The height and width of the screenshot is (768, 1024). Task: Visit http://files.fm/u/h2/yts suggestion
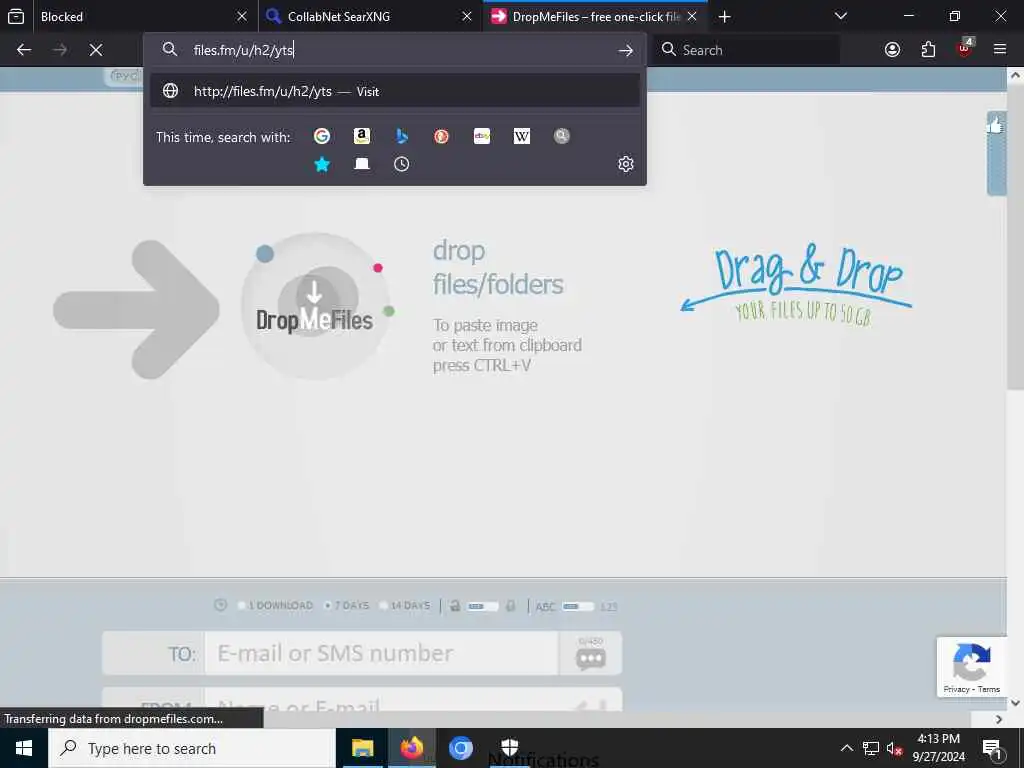tap(394, 91)
